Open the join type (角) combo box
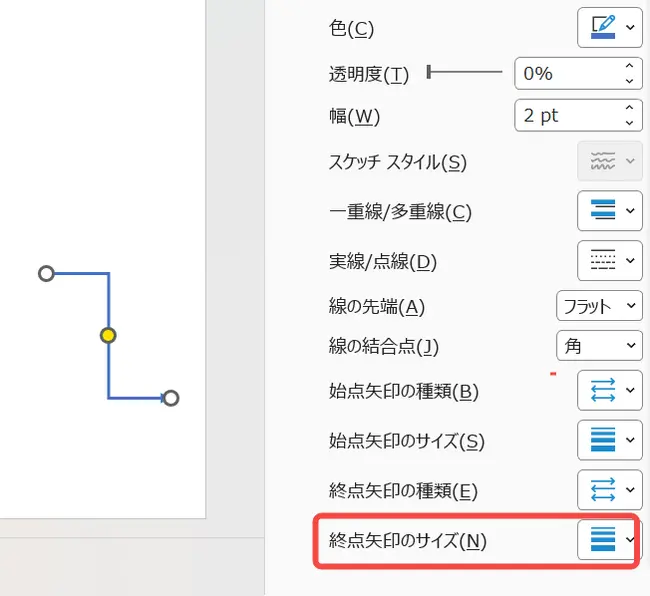The image size is (650, 596). coord(599,345)
